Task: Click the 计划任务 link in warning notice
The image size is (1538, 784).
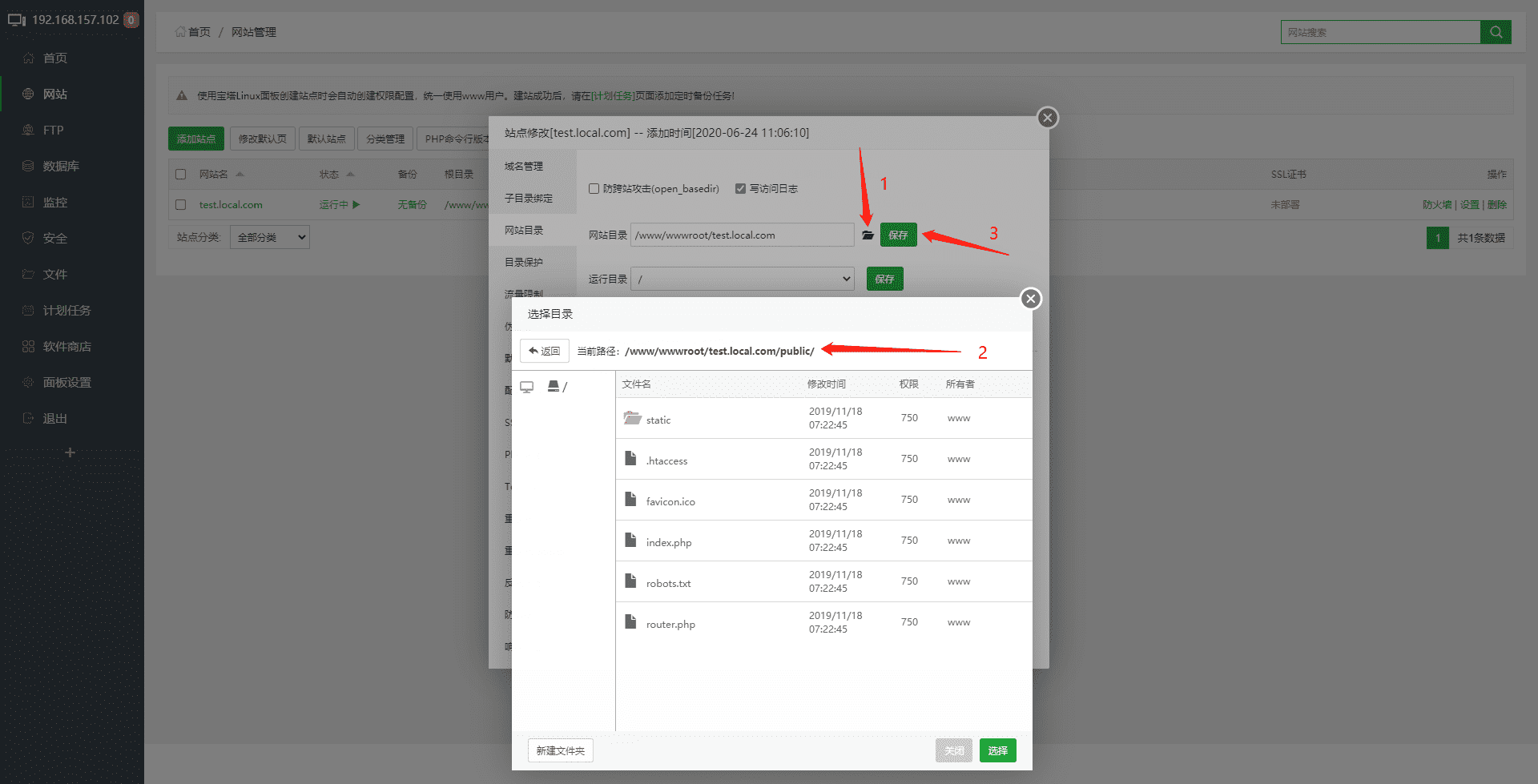Action: tap(613, 95)
